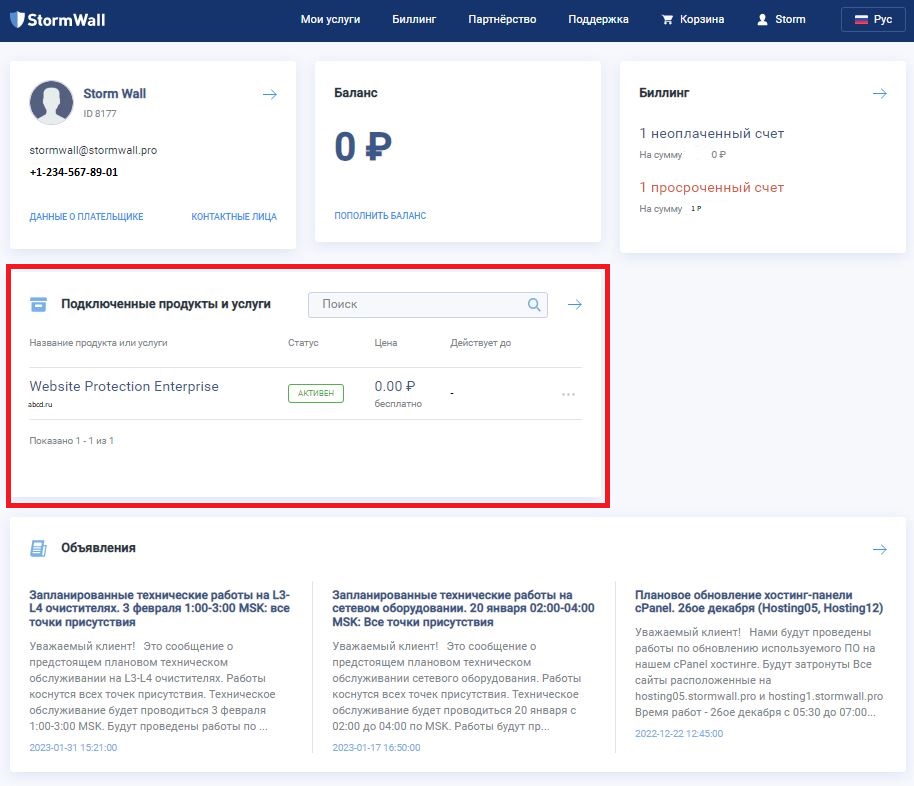Viewport: 914px width, 786px height.
Task: Click the Storm Wall profile avatar
Action: pos(51,103)
